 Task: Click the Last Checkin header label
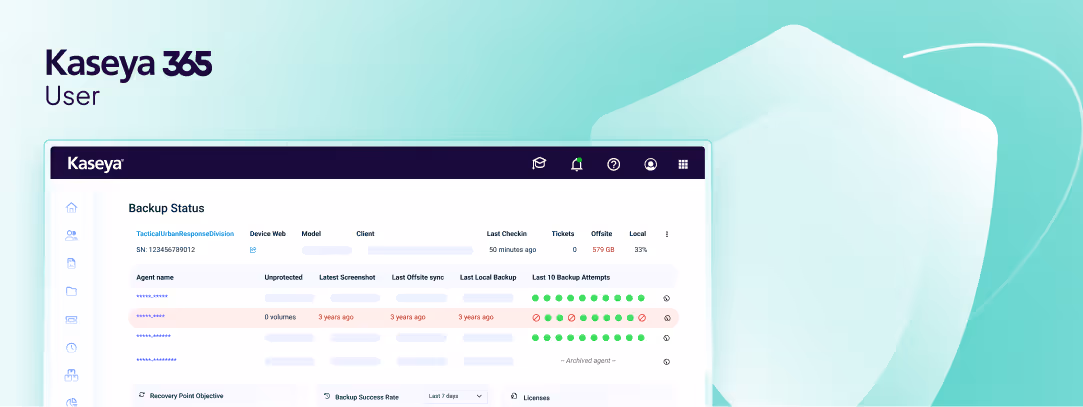click(x=507, y=234)
